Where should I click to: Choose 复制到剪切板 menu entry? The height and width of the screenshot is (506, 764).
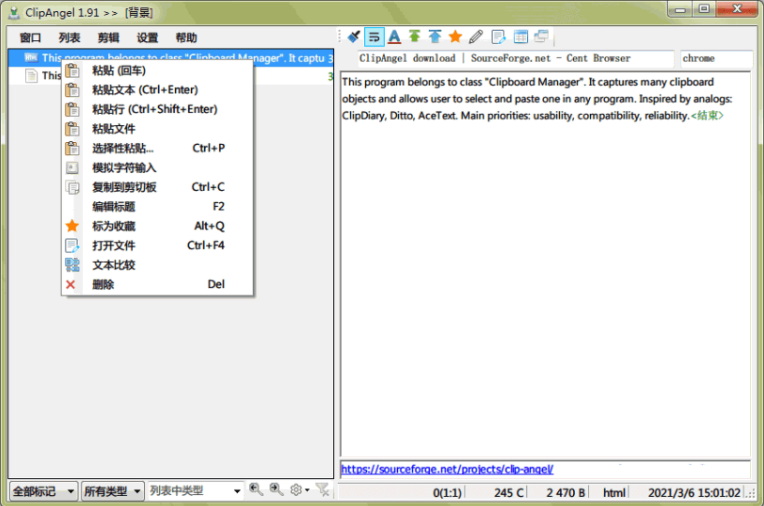[157, 187]
